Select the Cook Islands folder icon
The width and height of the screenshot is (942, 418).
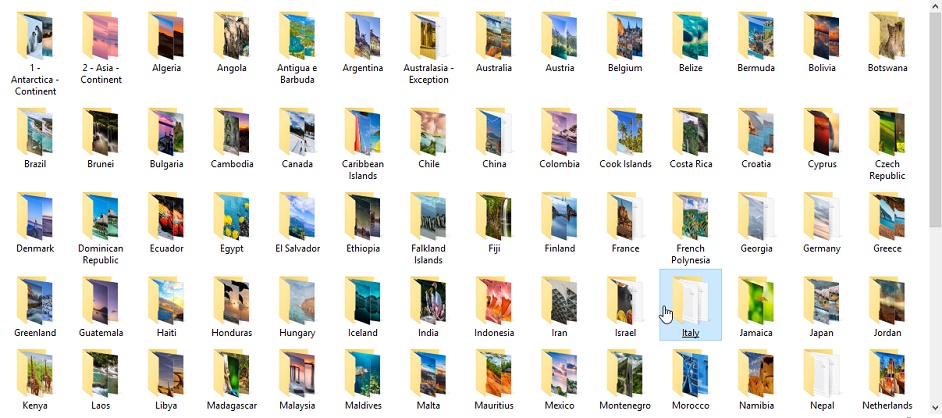tap(625, 132)
